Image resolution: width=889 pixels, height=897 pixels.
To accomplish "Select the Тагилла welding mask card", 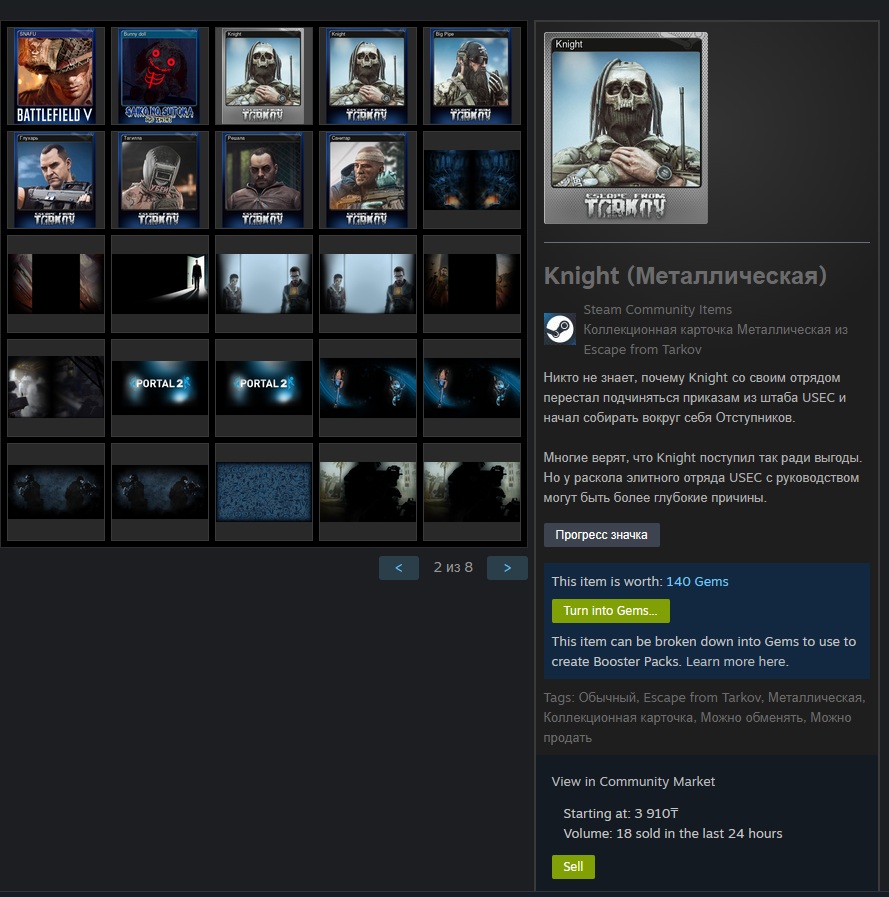I will click(x=160, y=180).
